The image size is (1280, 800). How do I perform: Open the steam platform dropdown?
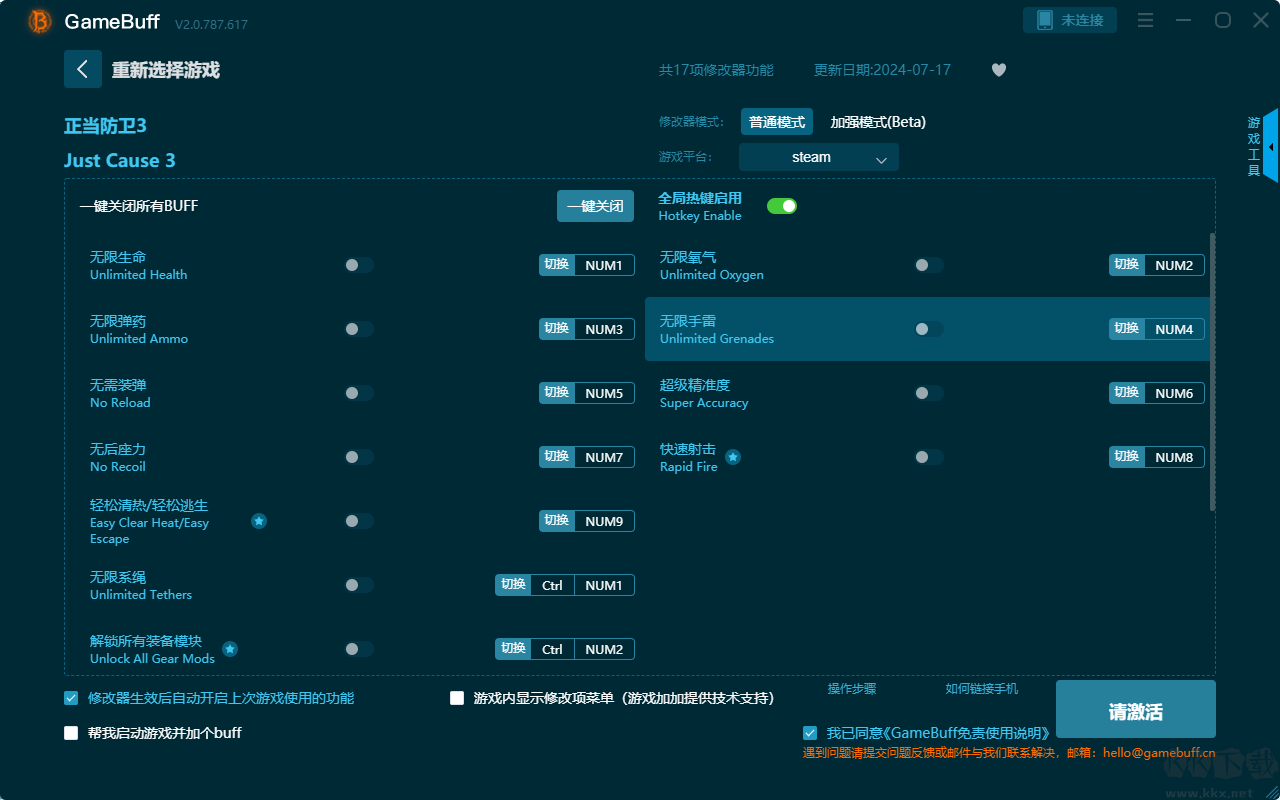tap(818, 157)
